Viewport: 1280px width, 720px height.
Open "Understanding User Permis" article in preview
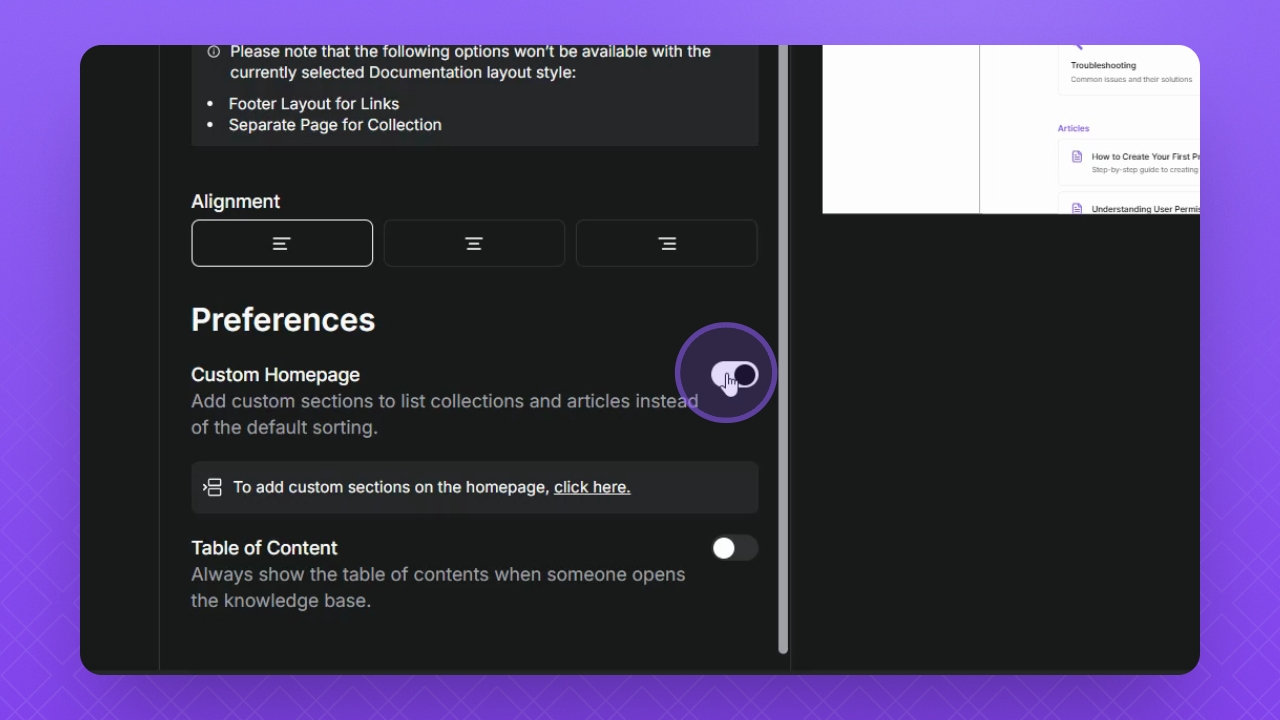[x=1129, y=203]
